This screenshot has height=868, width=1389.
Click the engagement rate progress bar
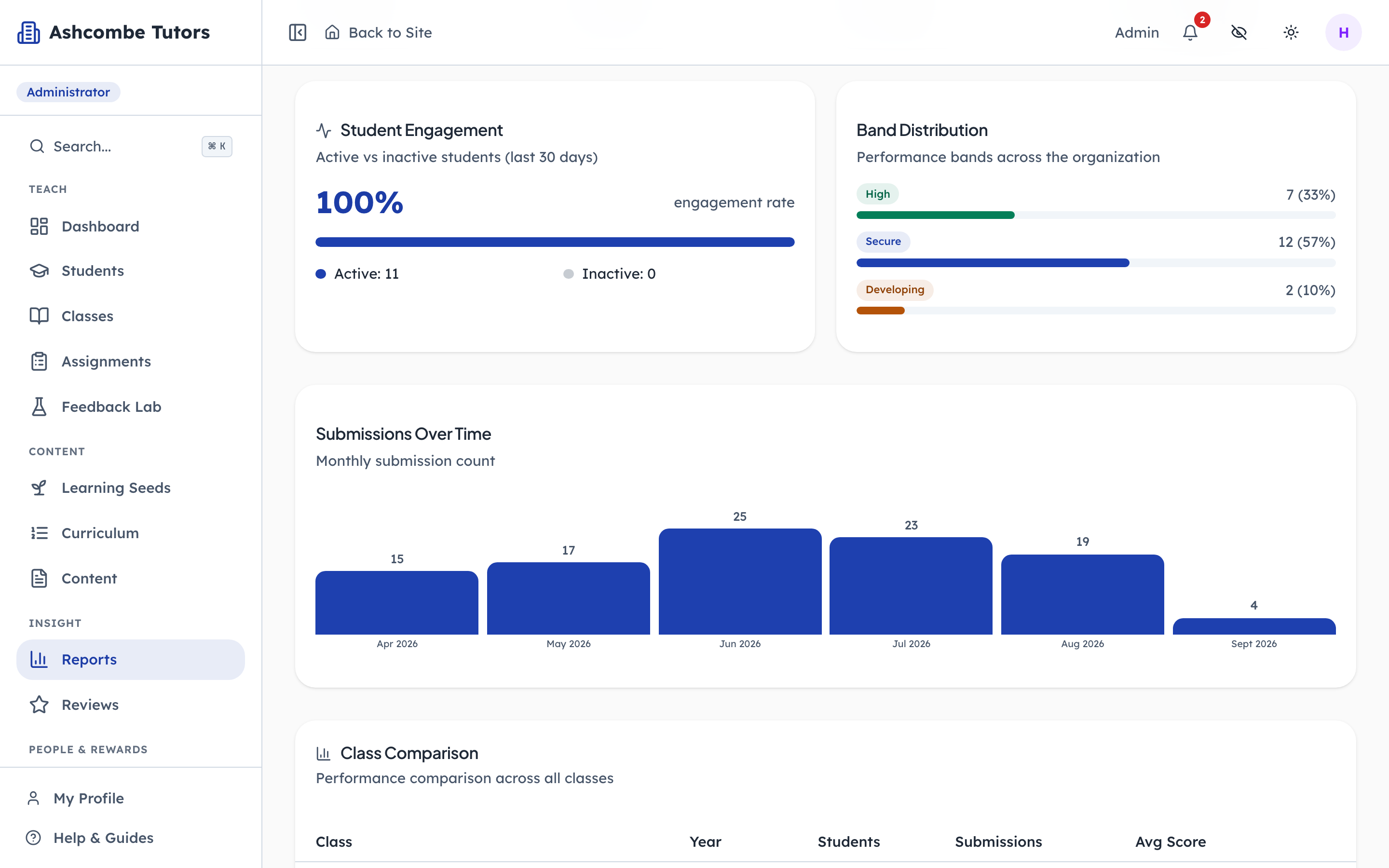click(555, 242)
